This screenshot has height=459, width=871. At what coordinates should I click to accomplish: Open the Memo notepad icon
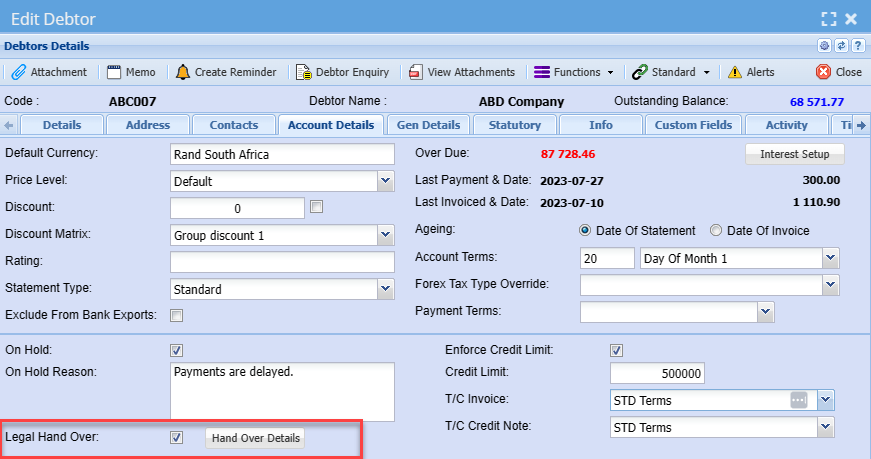click(x=114, y=72)
